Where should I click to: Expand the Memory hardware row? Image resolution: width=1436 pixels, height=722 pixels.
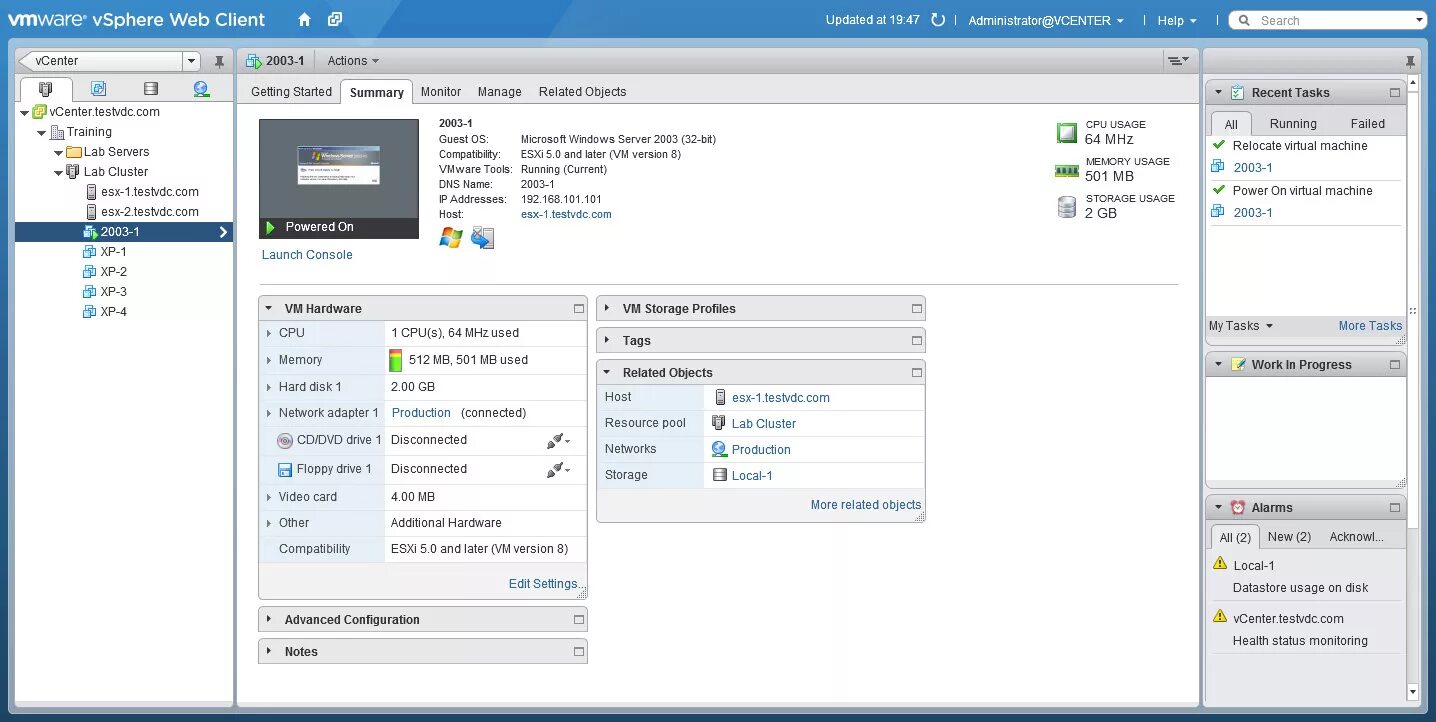[269, 360]
